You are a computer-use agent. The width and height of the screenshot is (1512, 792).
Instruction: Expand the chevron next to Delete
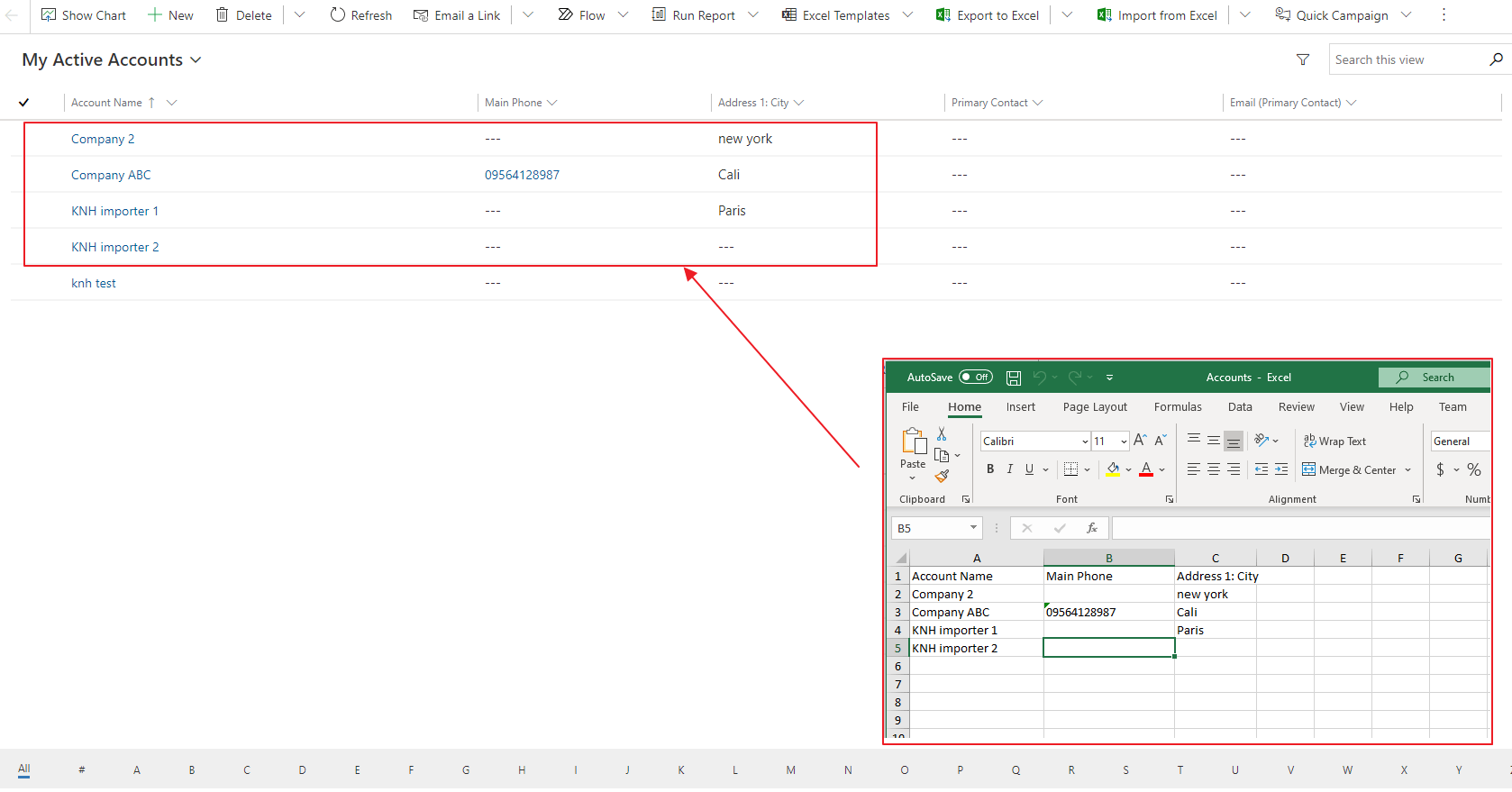[300, 15]
